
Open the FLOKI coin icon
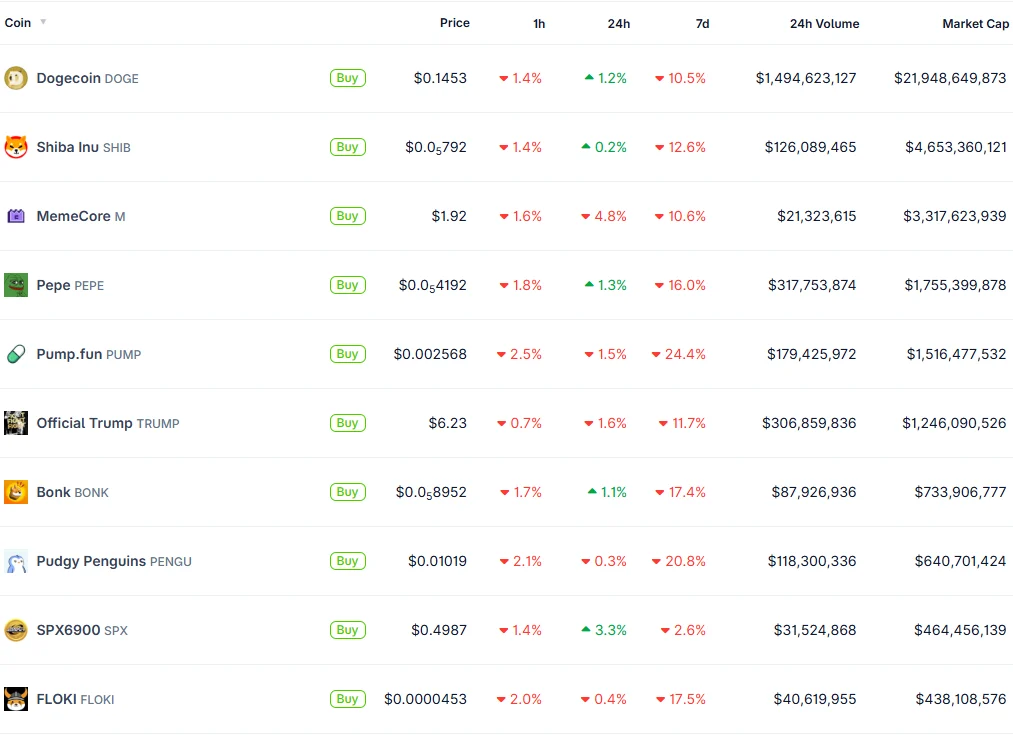(16, 699)
